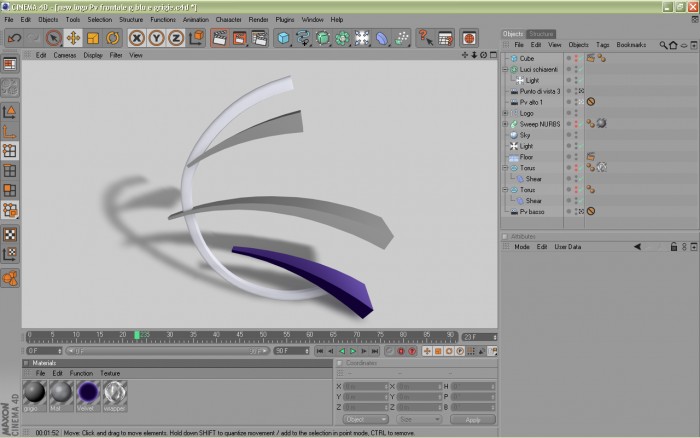
Task: Select the Move tool icon
Action: coord(73,38)
